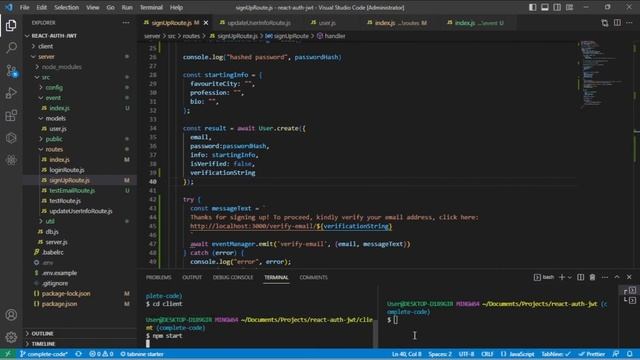Open the launch profile dropdown arrow
Screen dimensions: 640x360
(x=570, y=277)
